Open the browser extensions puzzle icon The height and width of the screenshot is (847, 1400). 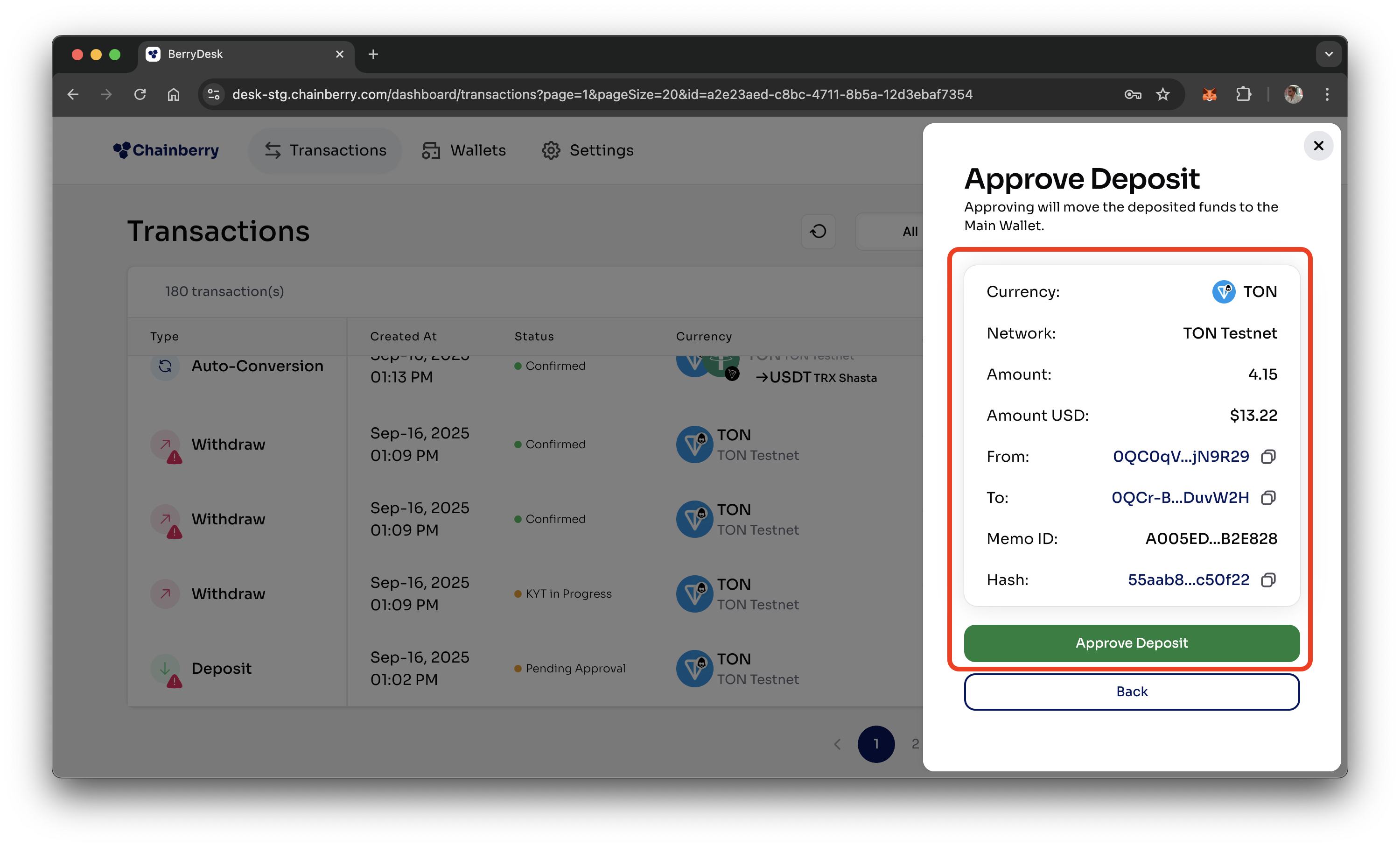pyautogui.click(x=1243, y=94)
